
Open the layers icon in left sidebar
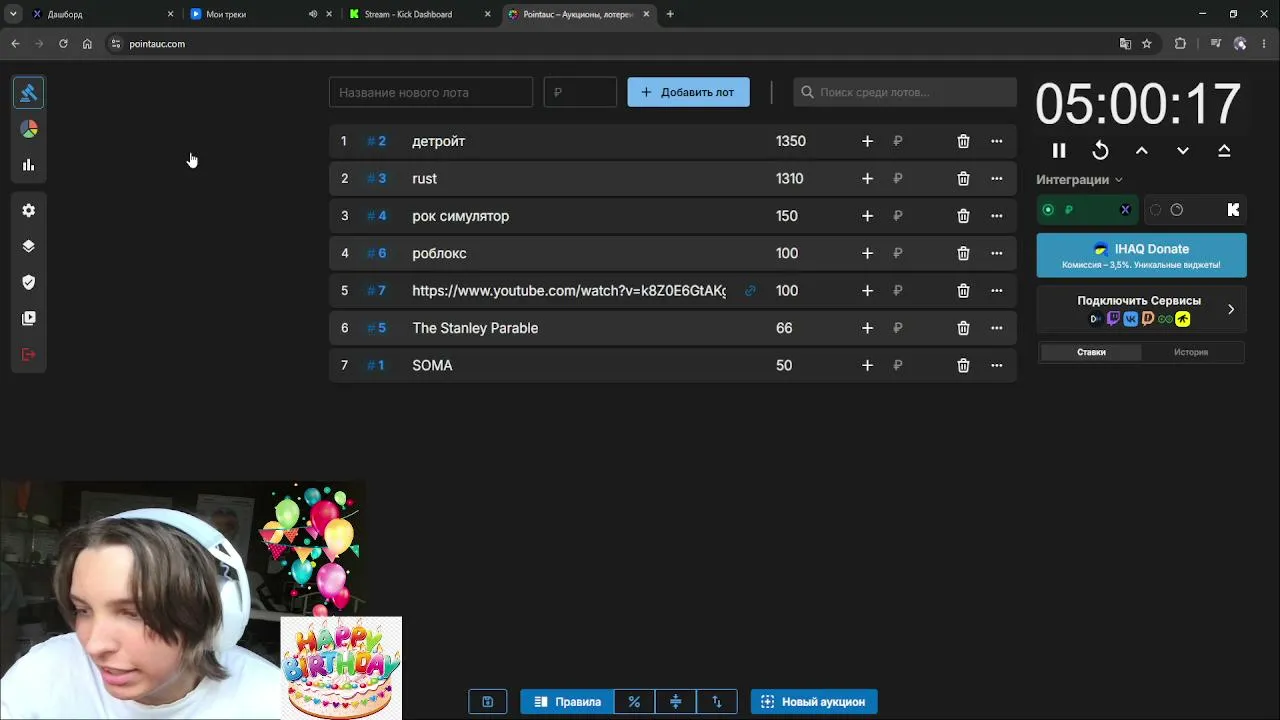28,246
